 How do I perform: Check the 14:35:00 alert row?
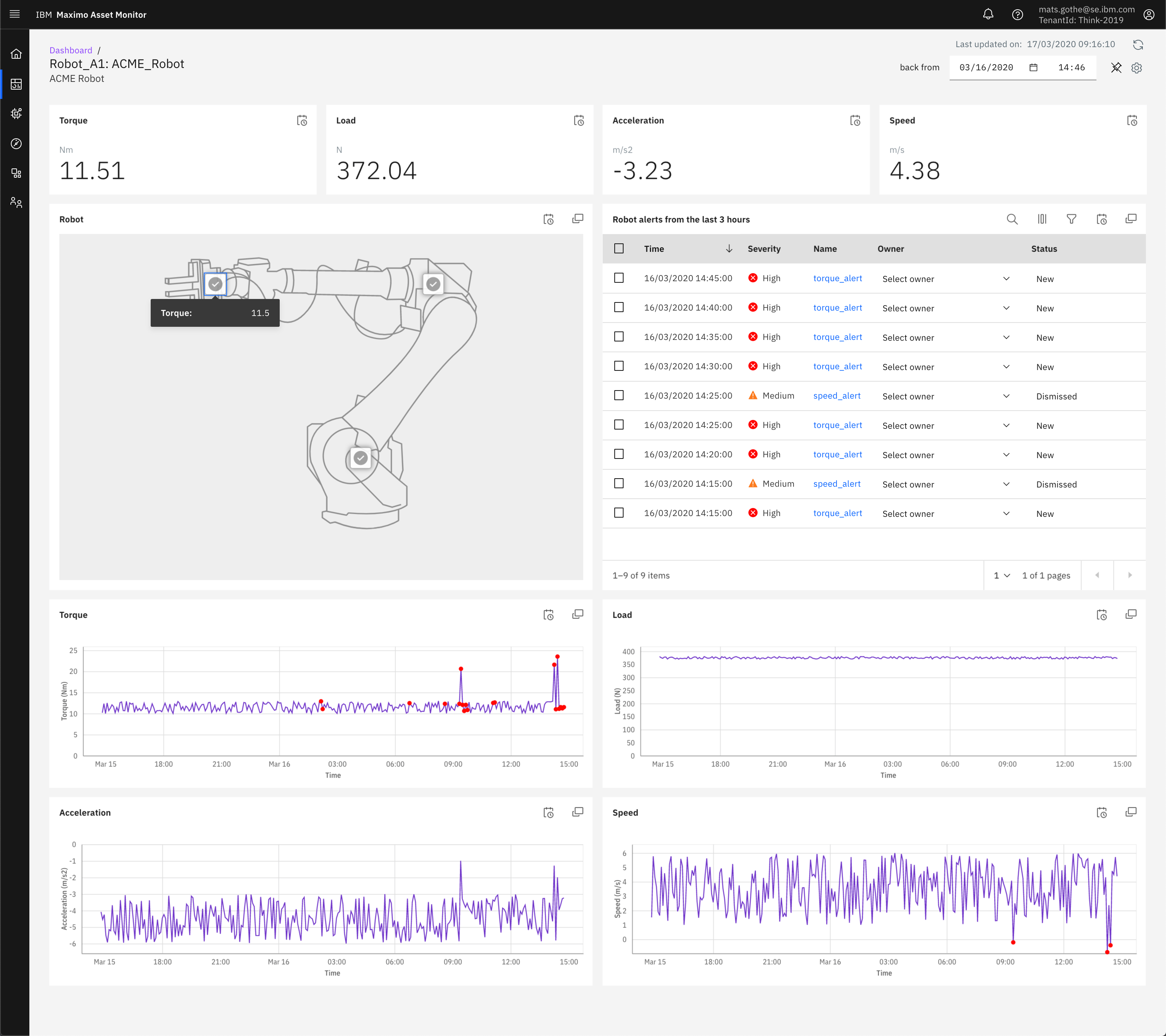click(x=619, y=336)
